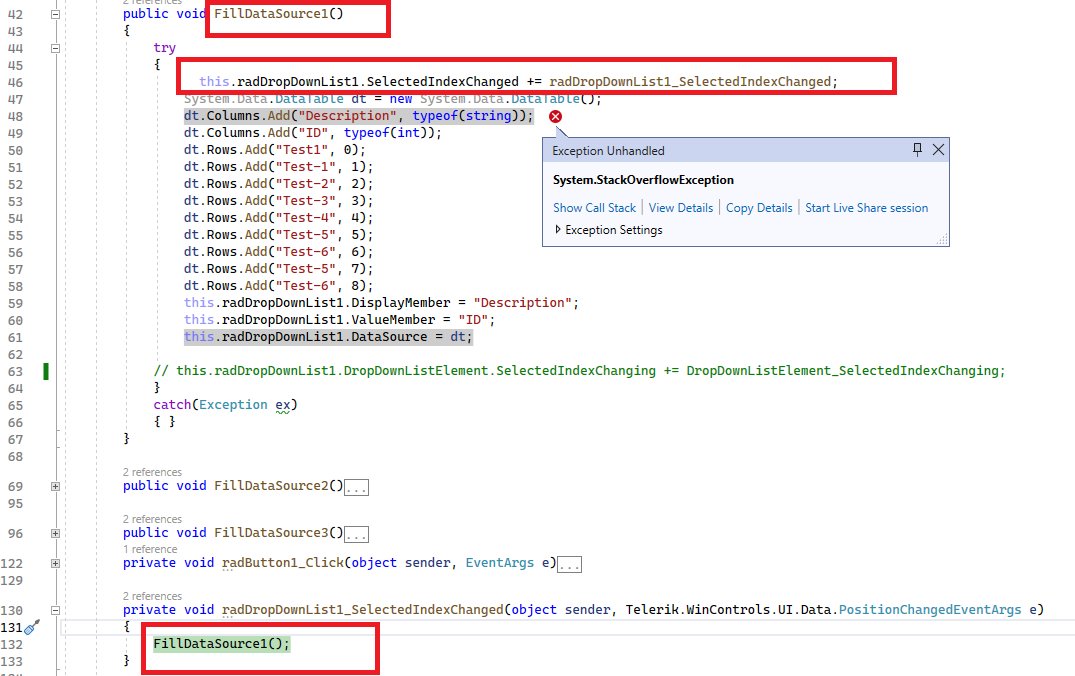1075x676 pixels.
Task: Expand the FillDataSource2 method body
Action: click(55, 485)
